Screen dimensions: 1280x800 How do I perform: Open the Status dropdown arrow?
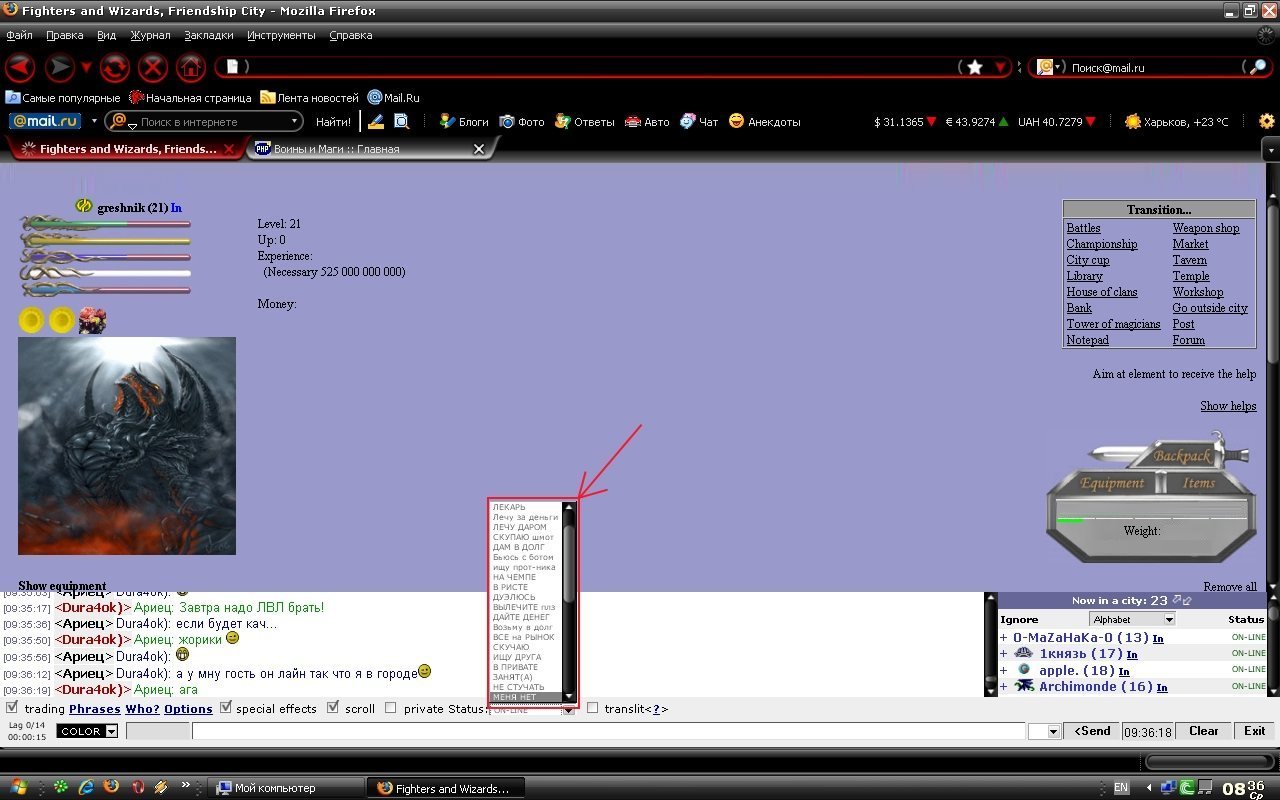tap(567, 709)
